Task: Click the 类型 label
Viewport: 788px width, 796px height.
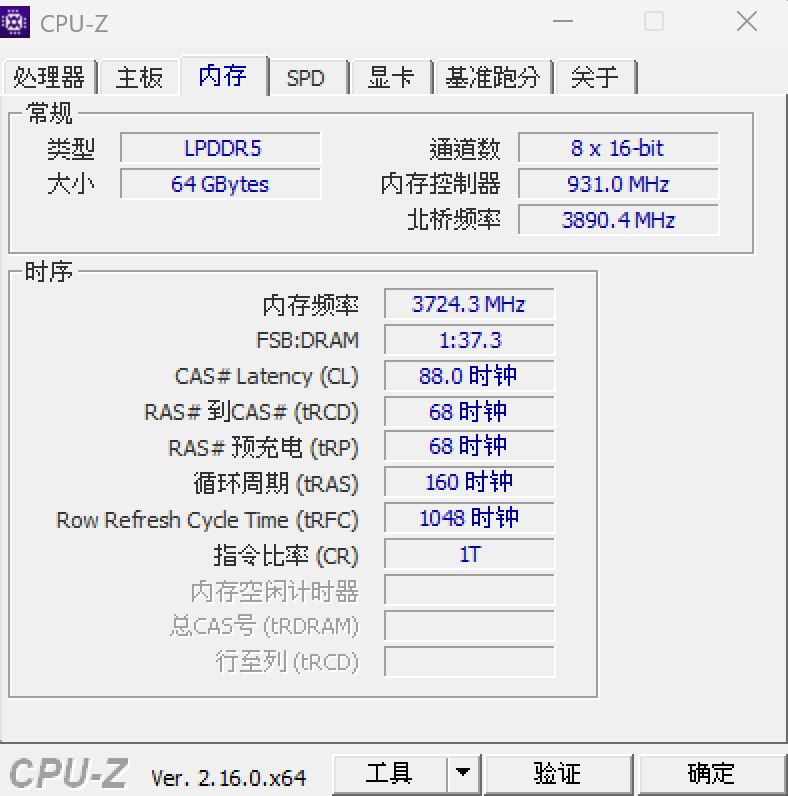Action: pos(71,149)
